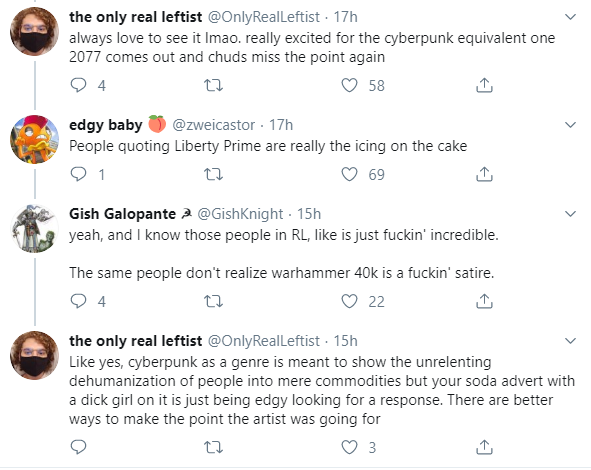Share the last tweet about cyberpunk genre
The height and width of the screenshot is (470, 591).
(x=484, y=447)
